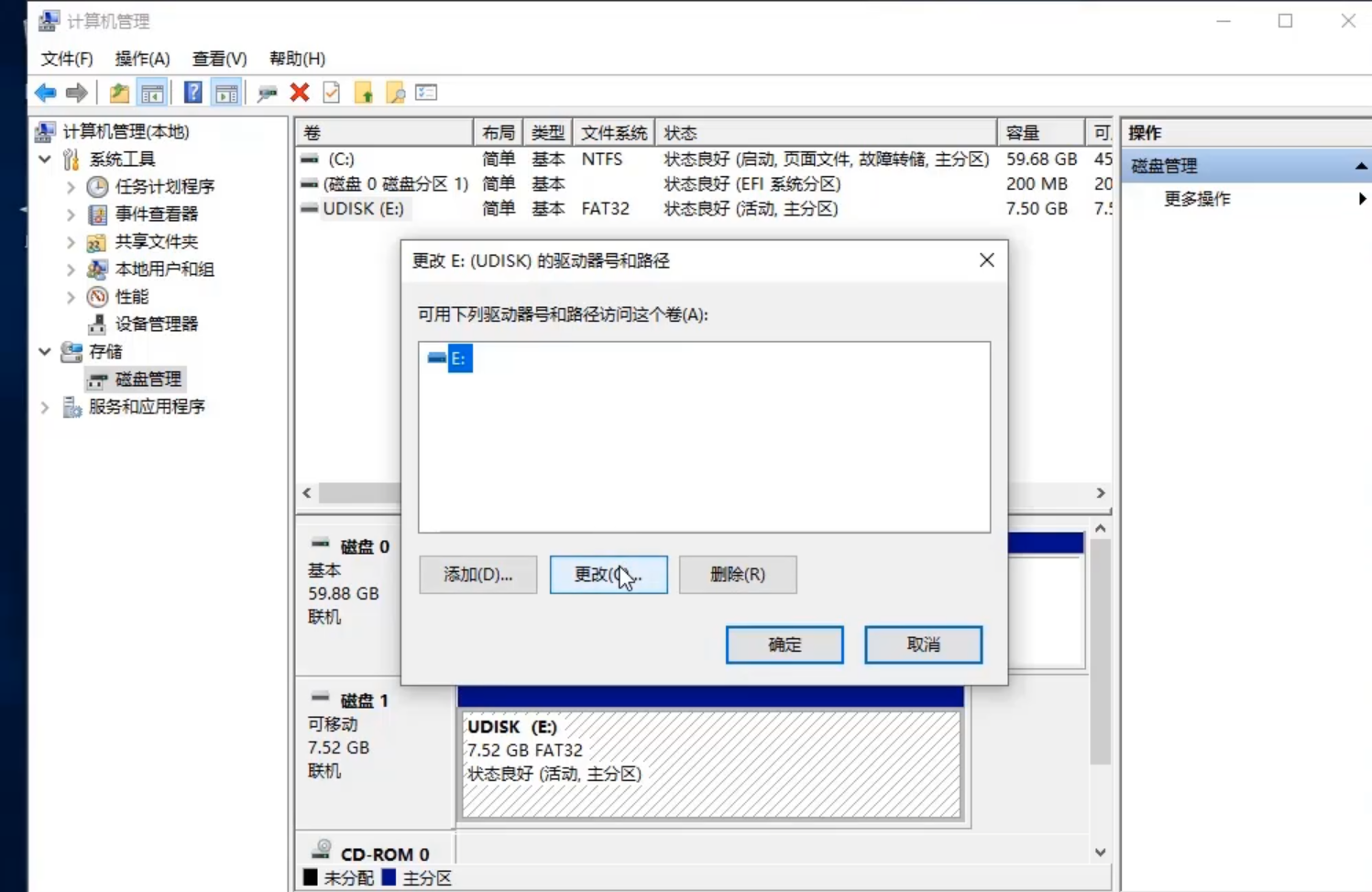Click the blue back arrow in toolbar
Viewport: 1372px width, 892px height.
pyautogui.click(x=45, y=93)
